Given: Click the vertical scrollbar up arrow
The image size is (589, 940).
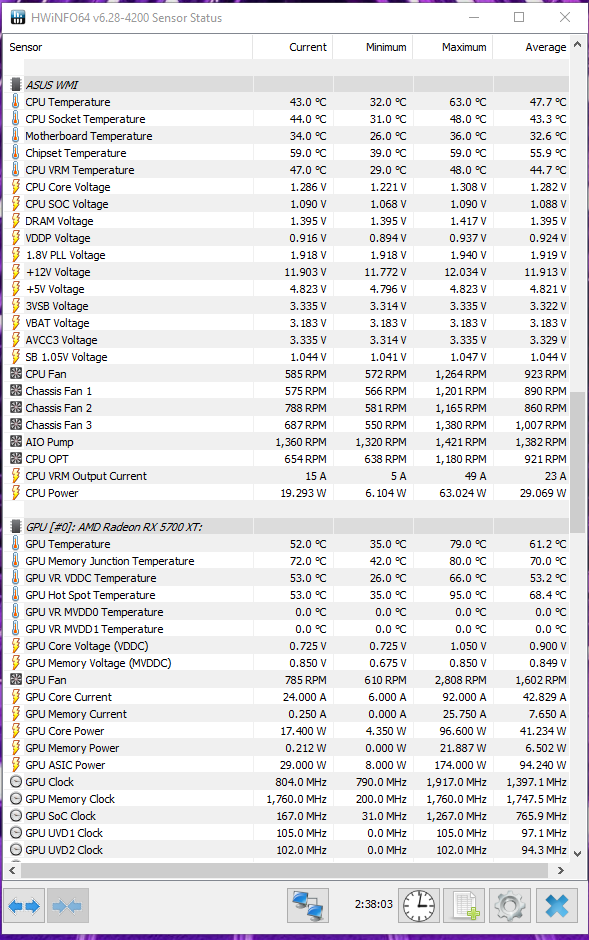Looking at the screenshot, I should point(577,44).
